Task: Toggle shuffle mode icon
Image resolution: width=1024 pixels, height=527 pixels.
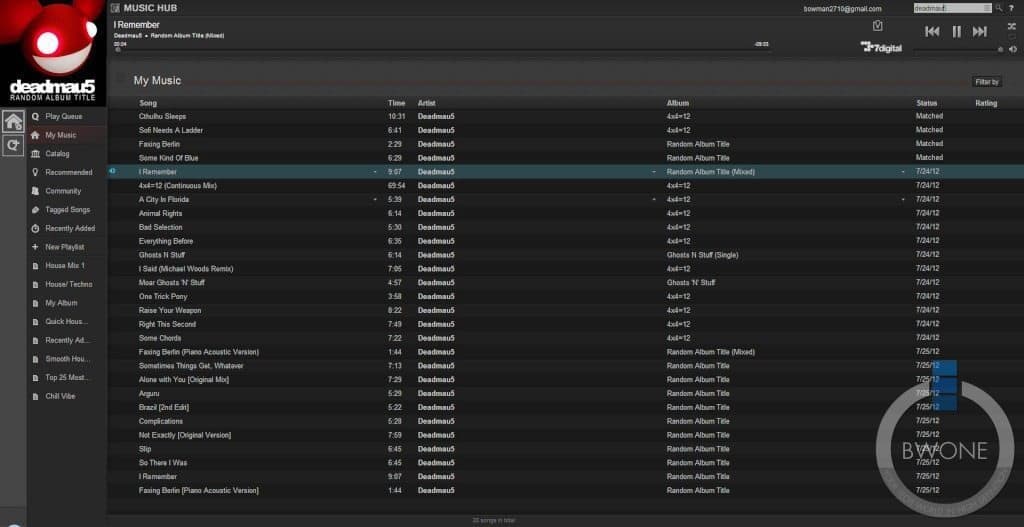Action: 1012,26
